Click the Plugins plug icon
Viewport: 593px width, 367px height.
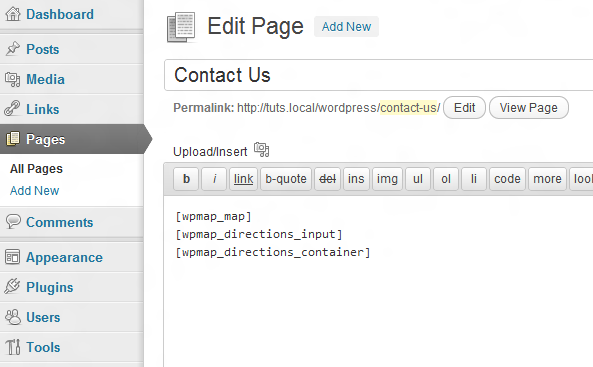pos(12,286)
